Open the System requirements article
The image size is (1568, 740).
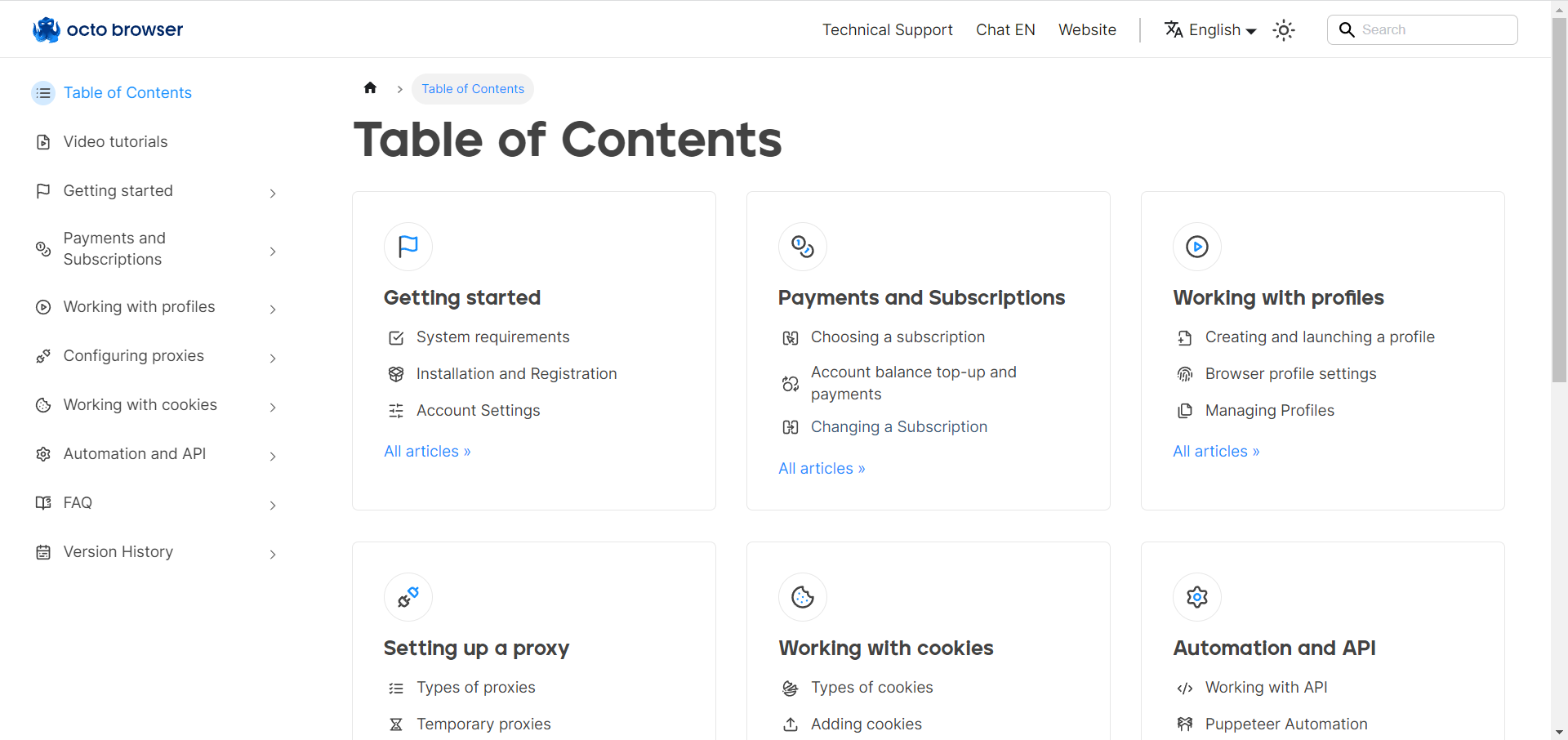[492, 337]
